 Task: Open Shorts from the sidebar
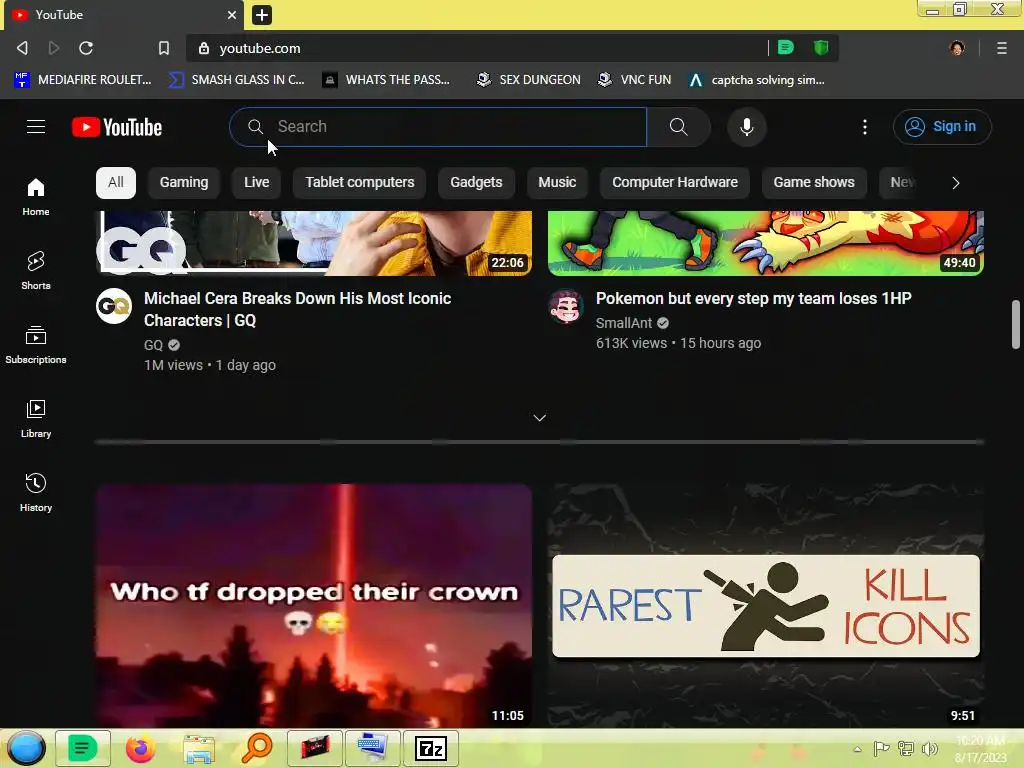coord(36,270)
